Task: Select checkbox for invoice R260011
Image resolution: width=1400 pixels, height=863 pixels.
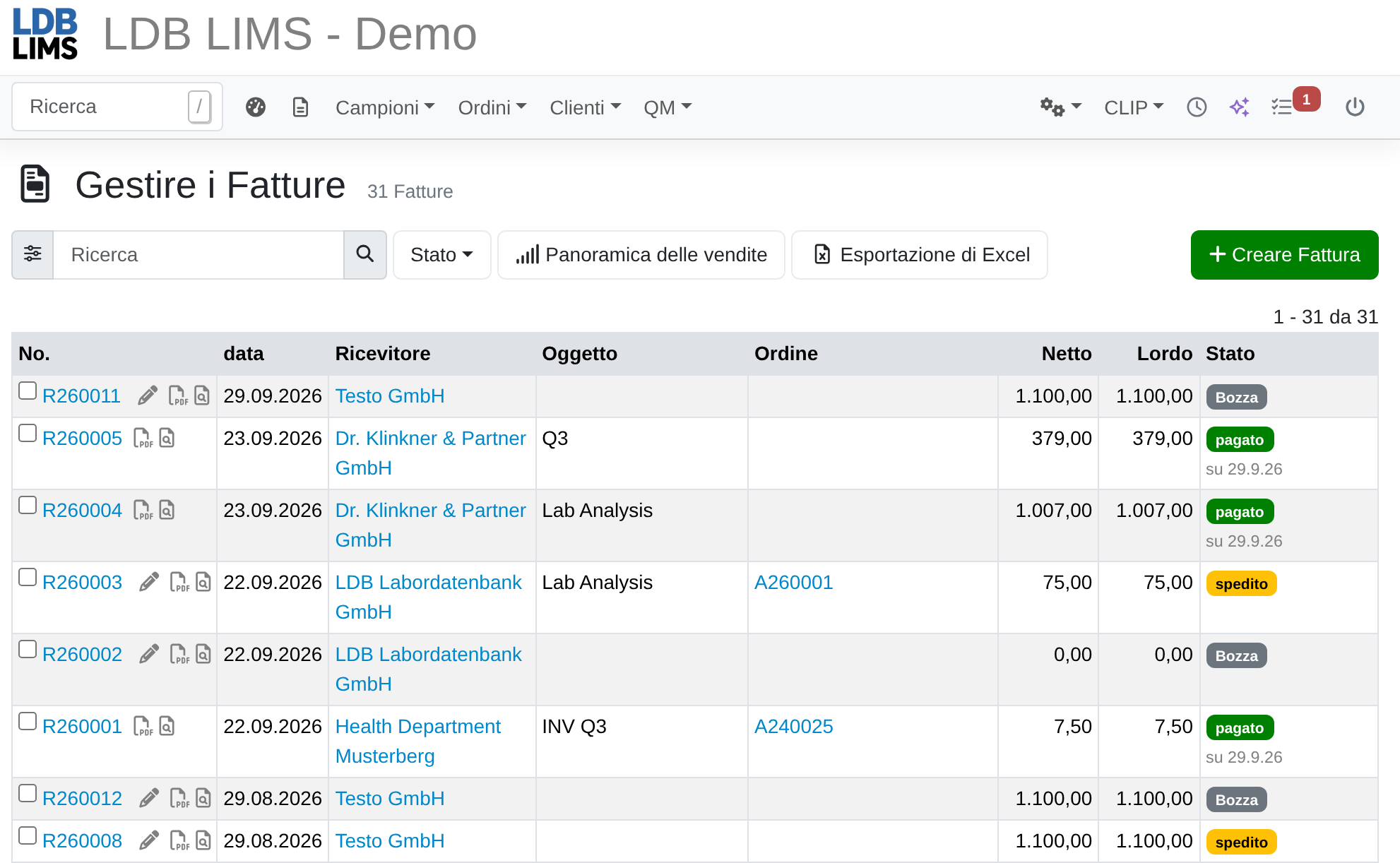Action: point(28,391)
